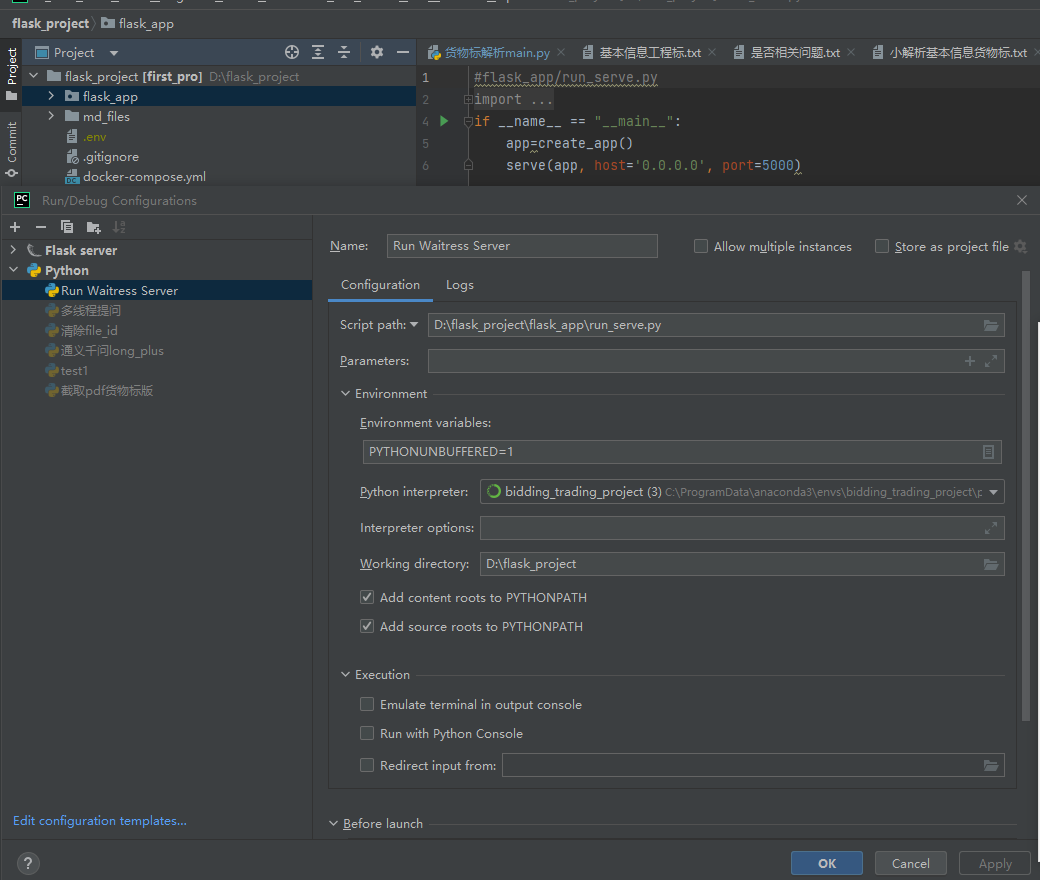Open the environment variables edit icon
Image resolution: width=1040 pixels, height=880 pixels.
[988, 452]
